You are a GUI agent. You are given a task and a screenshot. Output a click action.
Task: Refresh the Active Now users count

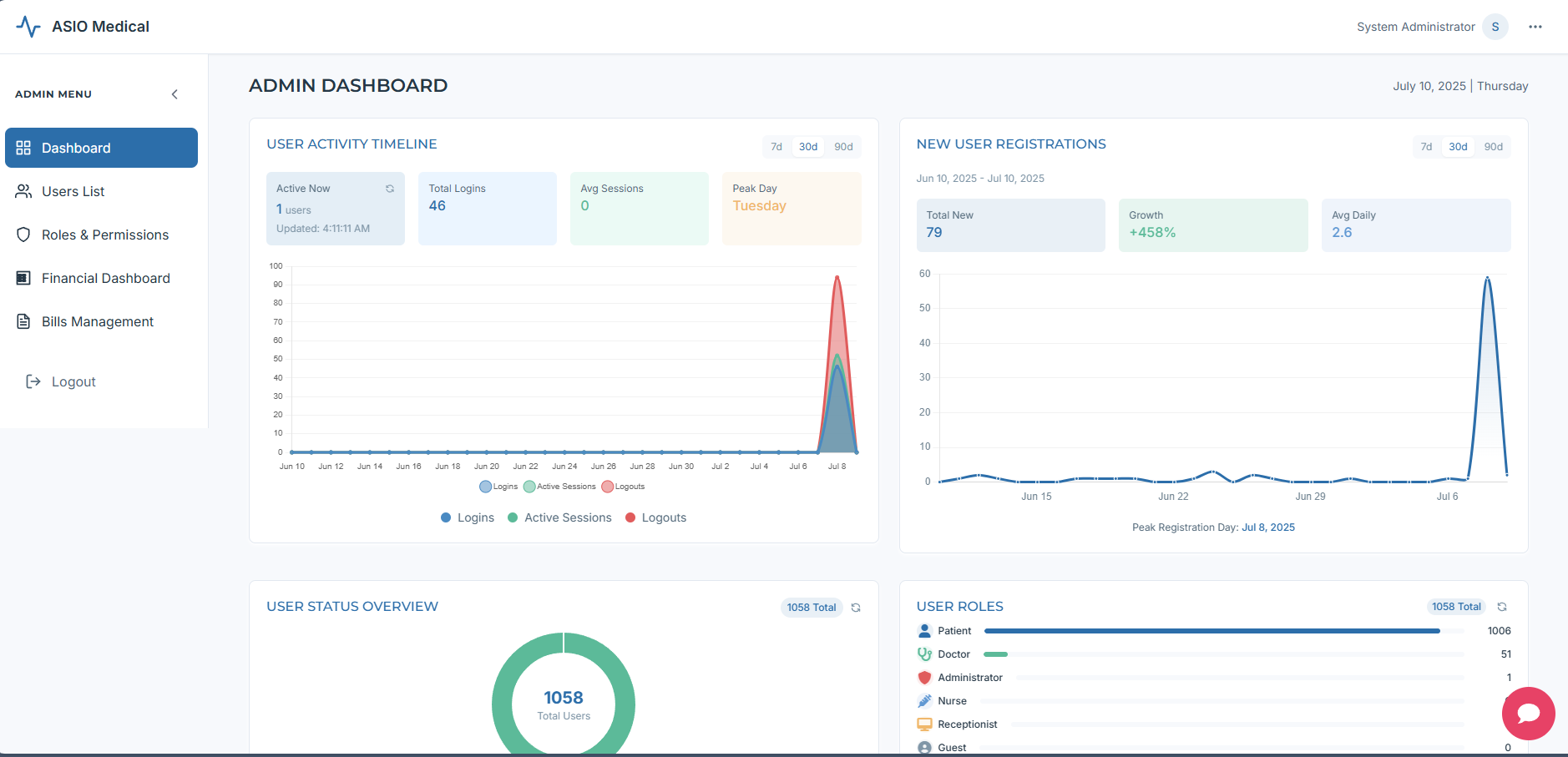tap(389, 189)
